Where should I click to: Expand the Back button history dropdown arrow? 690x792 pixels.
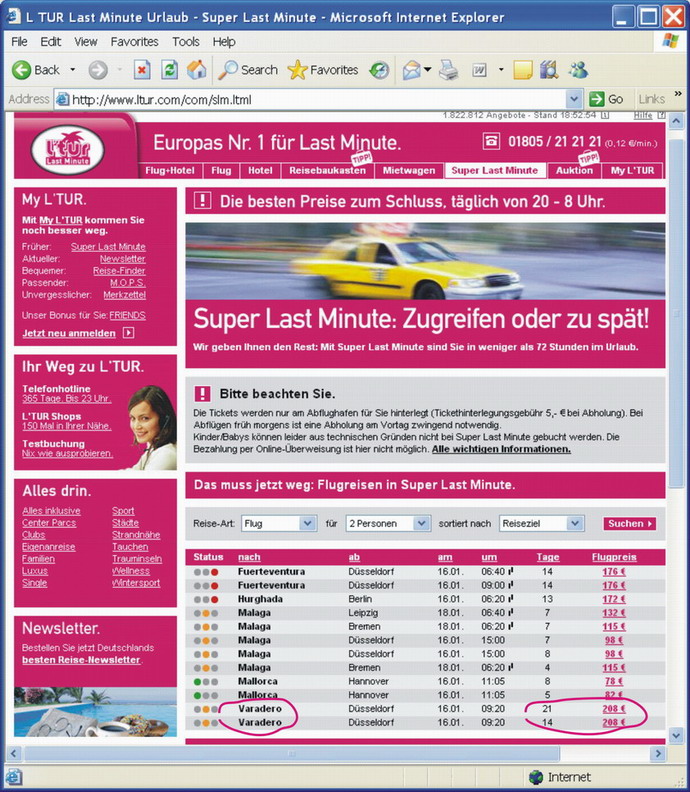72,70
